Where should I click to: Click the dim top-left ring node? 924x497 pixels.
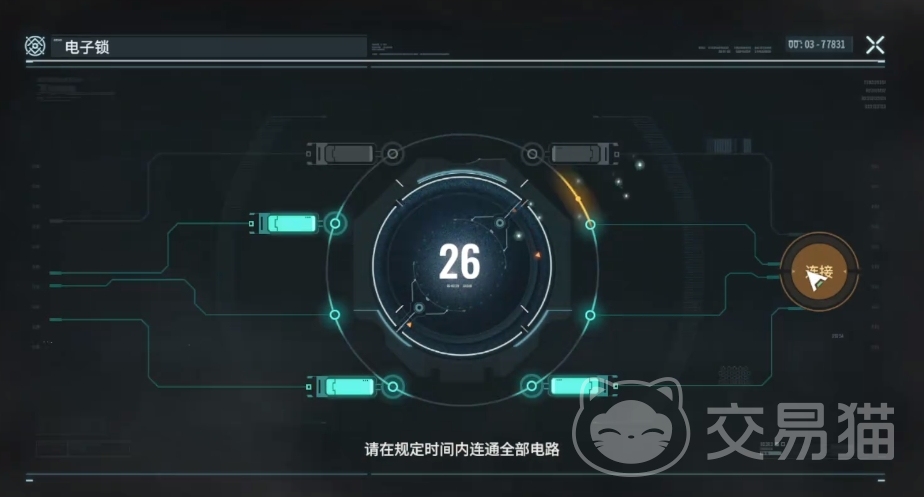coord(392,154)
